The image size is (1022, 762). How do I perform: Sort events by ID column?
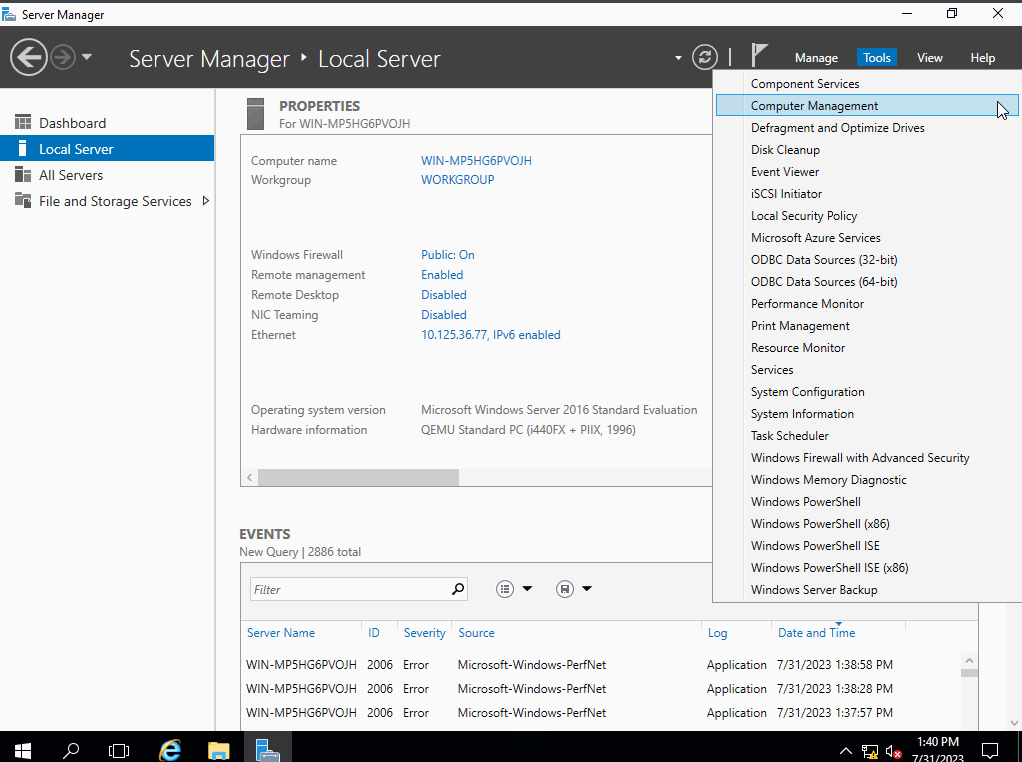coord(373,633)
